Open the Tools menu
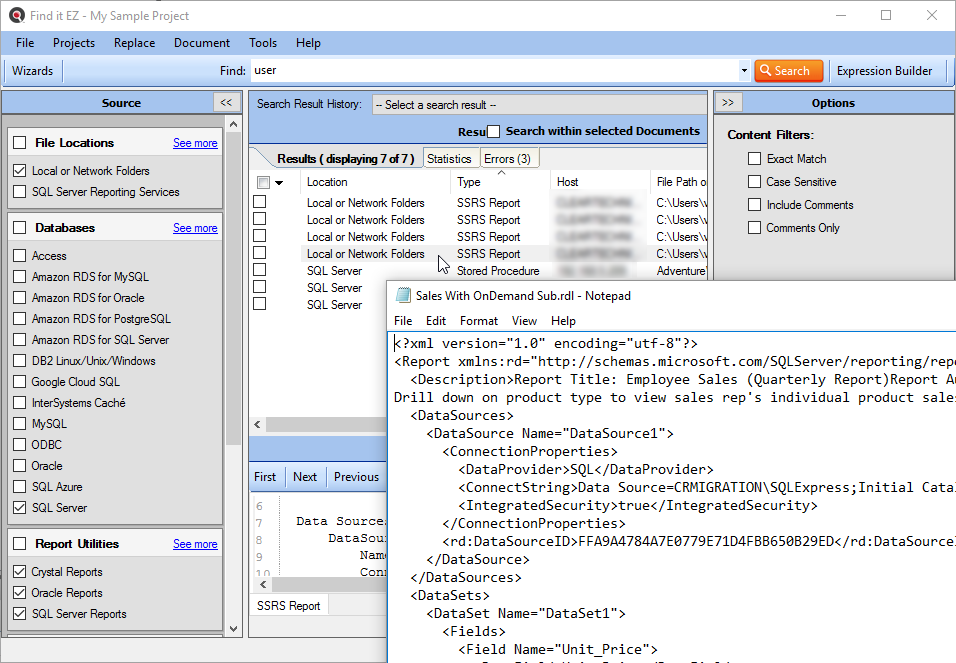The width and height of the screenshot is (956, 663). [x=263, y=43]
